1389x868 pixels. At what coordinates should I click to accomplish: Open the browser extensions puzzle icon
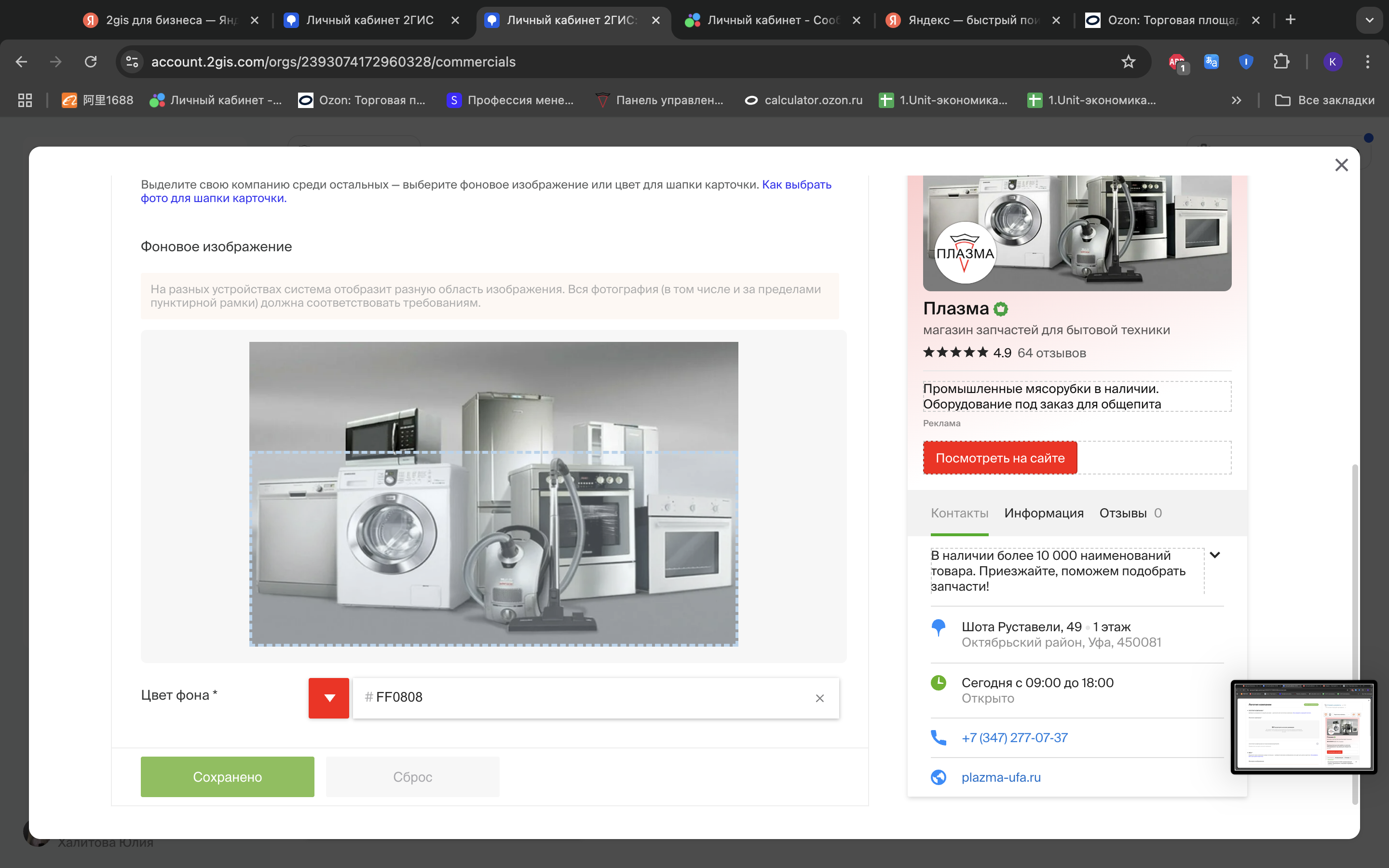point(1281,61)
